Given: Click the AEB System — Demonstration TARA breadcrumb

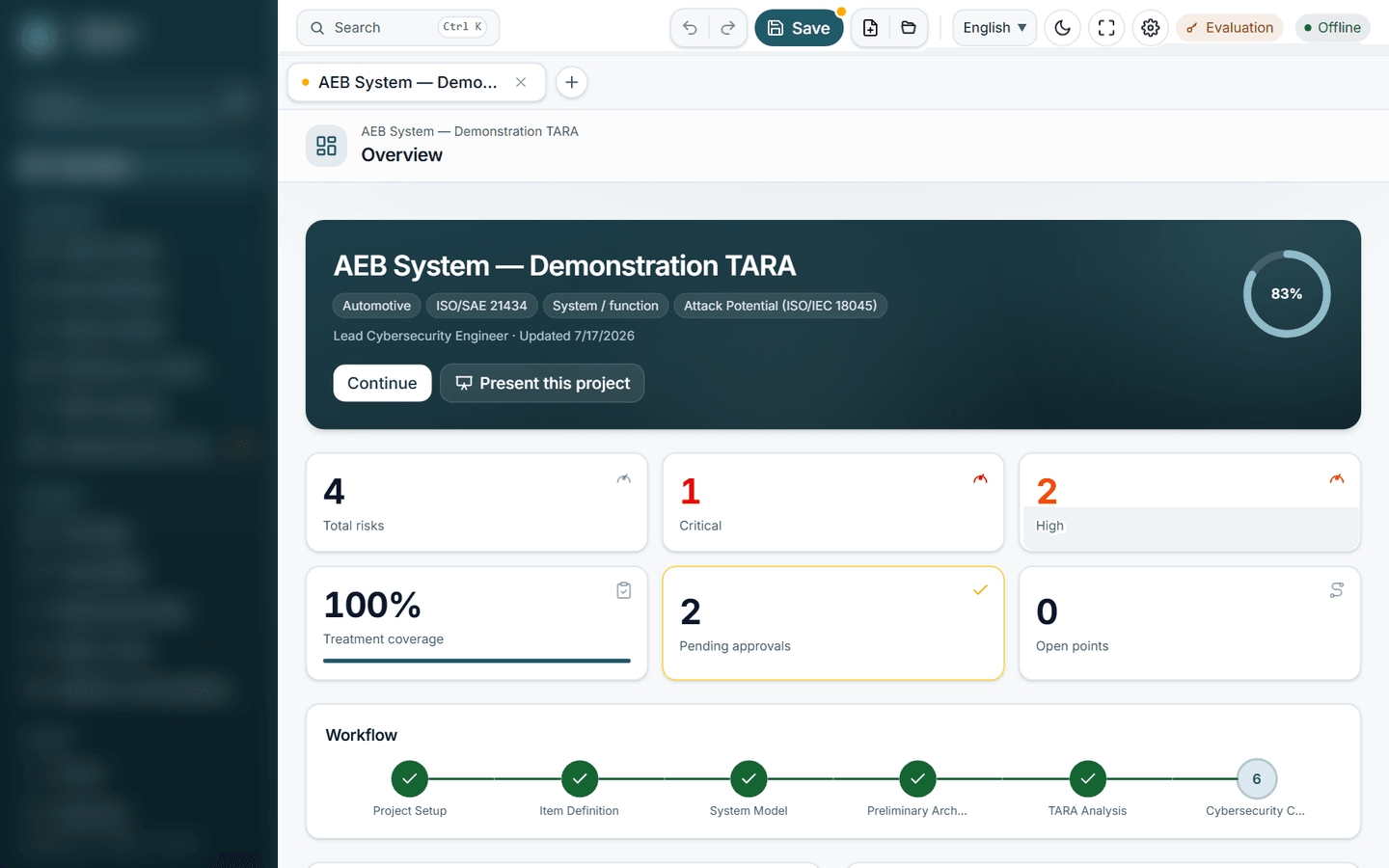Looking at the screenshot, I should pos(470,131).
